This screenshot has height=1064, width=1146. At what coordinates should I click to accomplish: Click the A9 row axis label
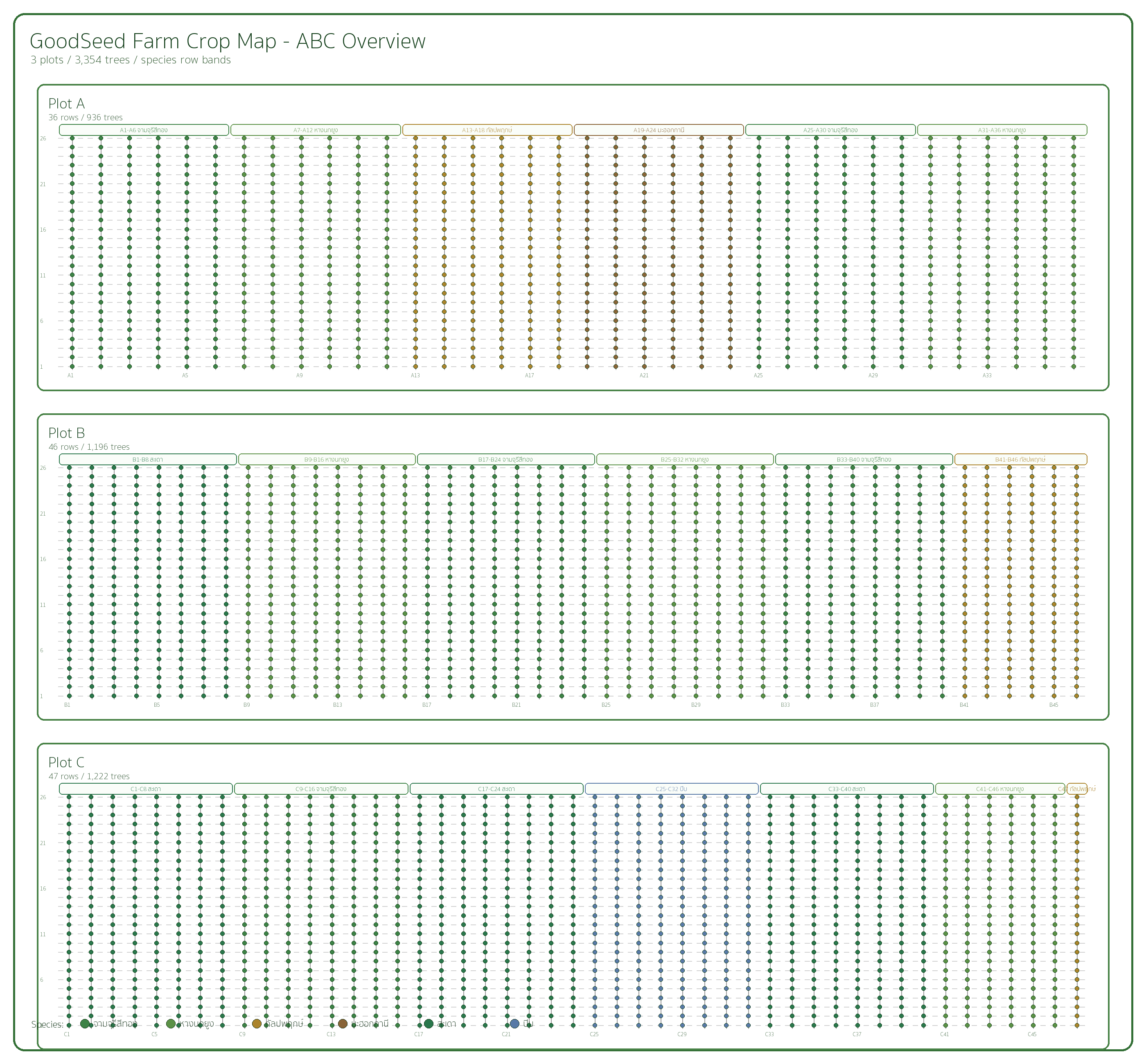click(x=300, y=375)
